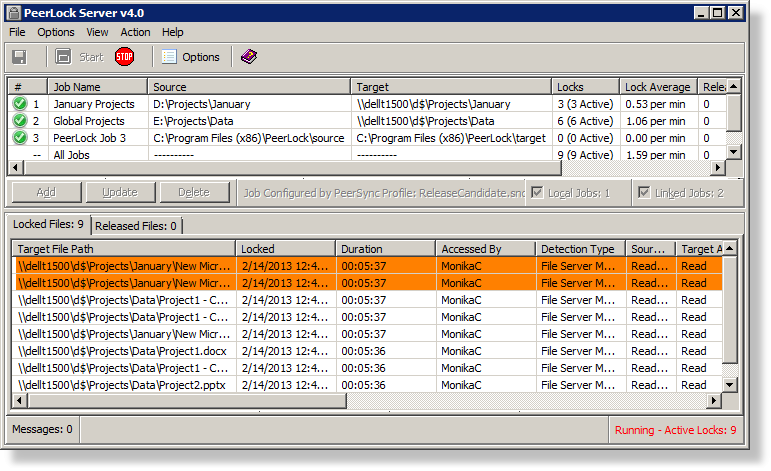Click the locked files scroll left arrow

point(19,401)
